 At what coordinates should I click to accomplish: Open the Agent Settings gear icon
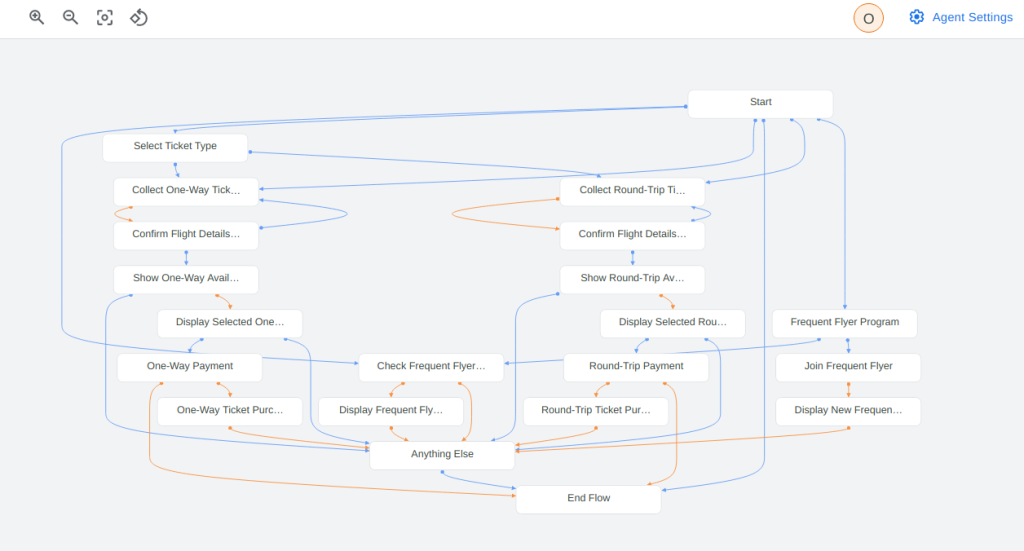coord(917,17)
